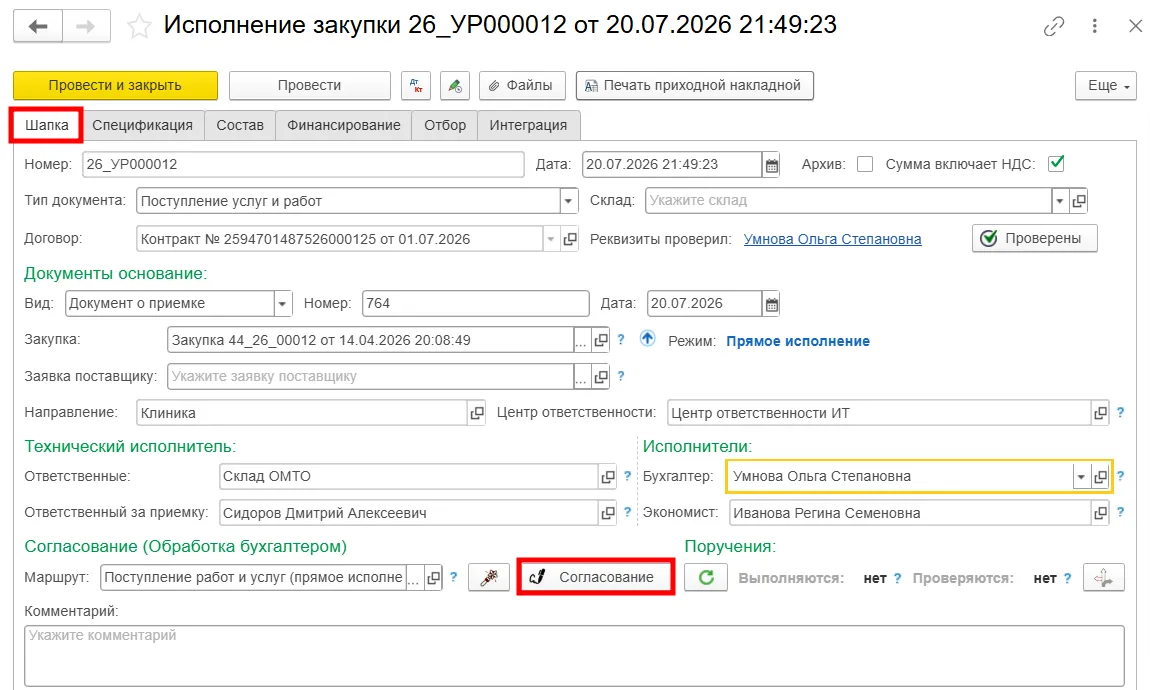
Task: Go forward with the right arrow button
Action: (87, 26)
